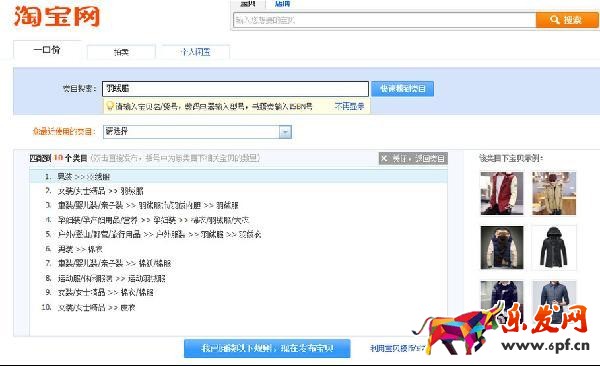Click the blue publish-item button at bottom
Viewport: 600px width, 366px height.
coord(267,348)
